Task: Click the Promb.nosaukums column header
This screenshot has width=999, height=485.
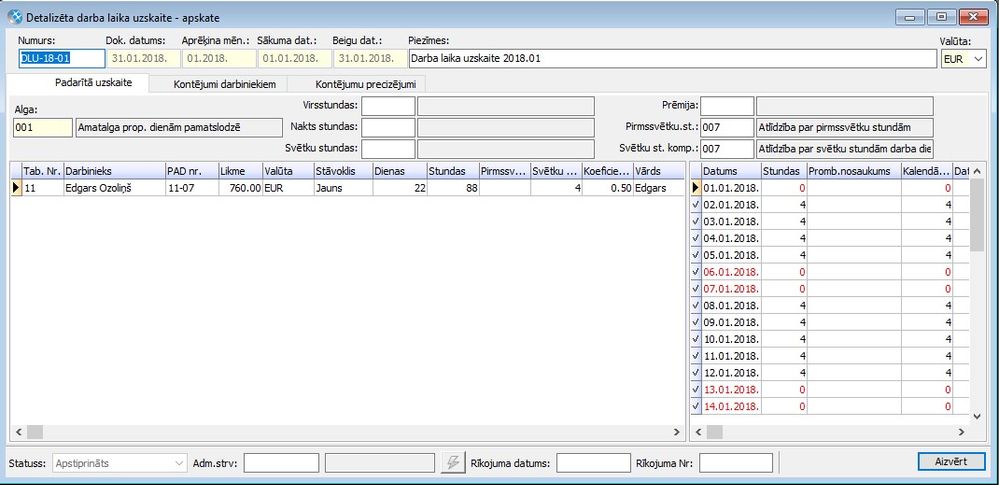Action: [854, 171]
